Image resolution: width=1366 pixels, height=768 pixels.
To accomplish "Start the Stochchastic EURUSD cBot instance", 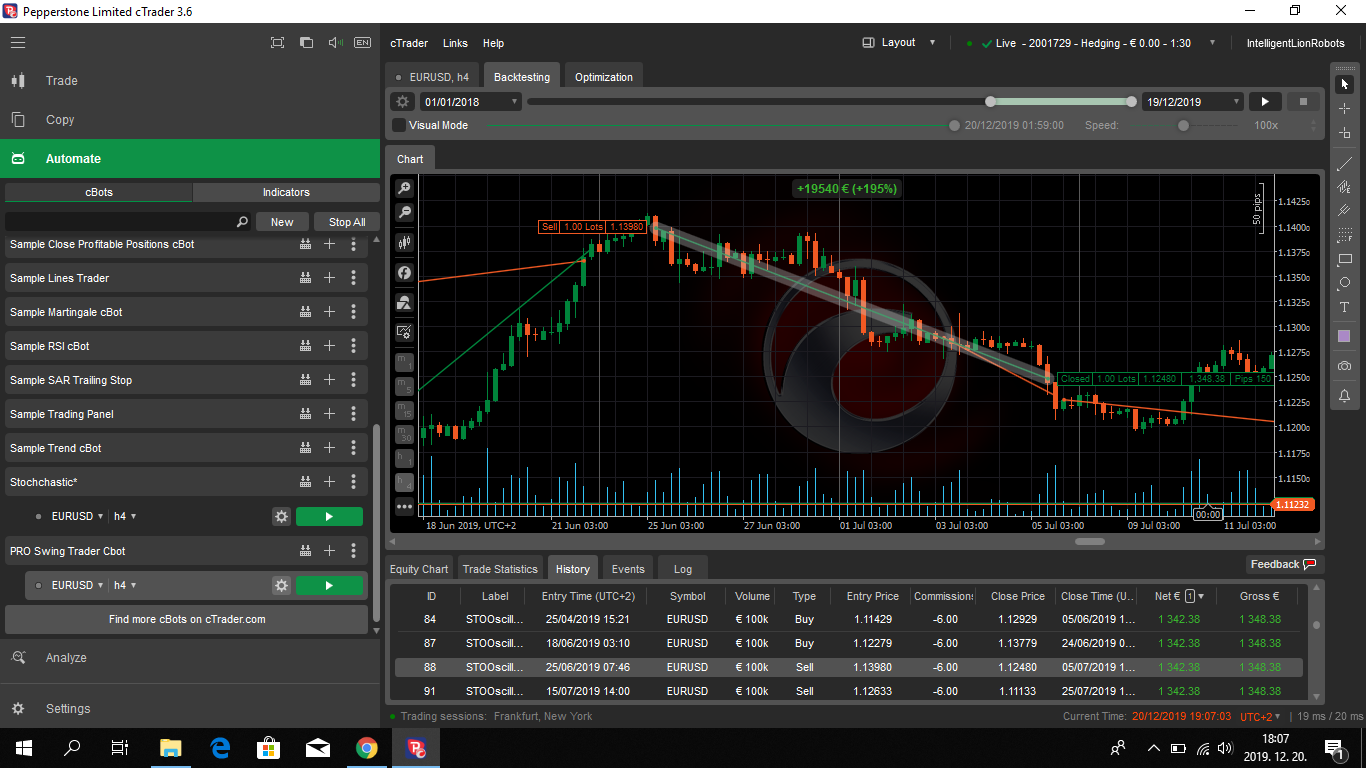I will [x=330, y=517].
